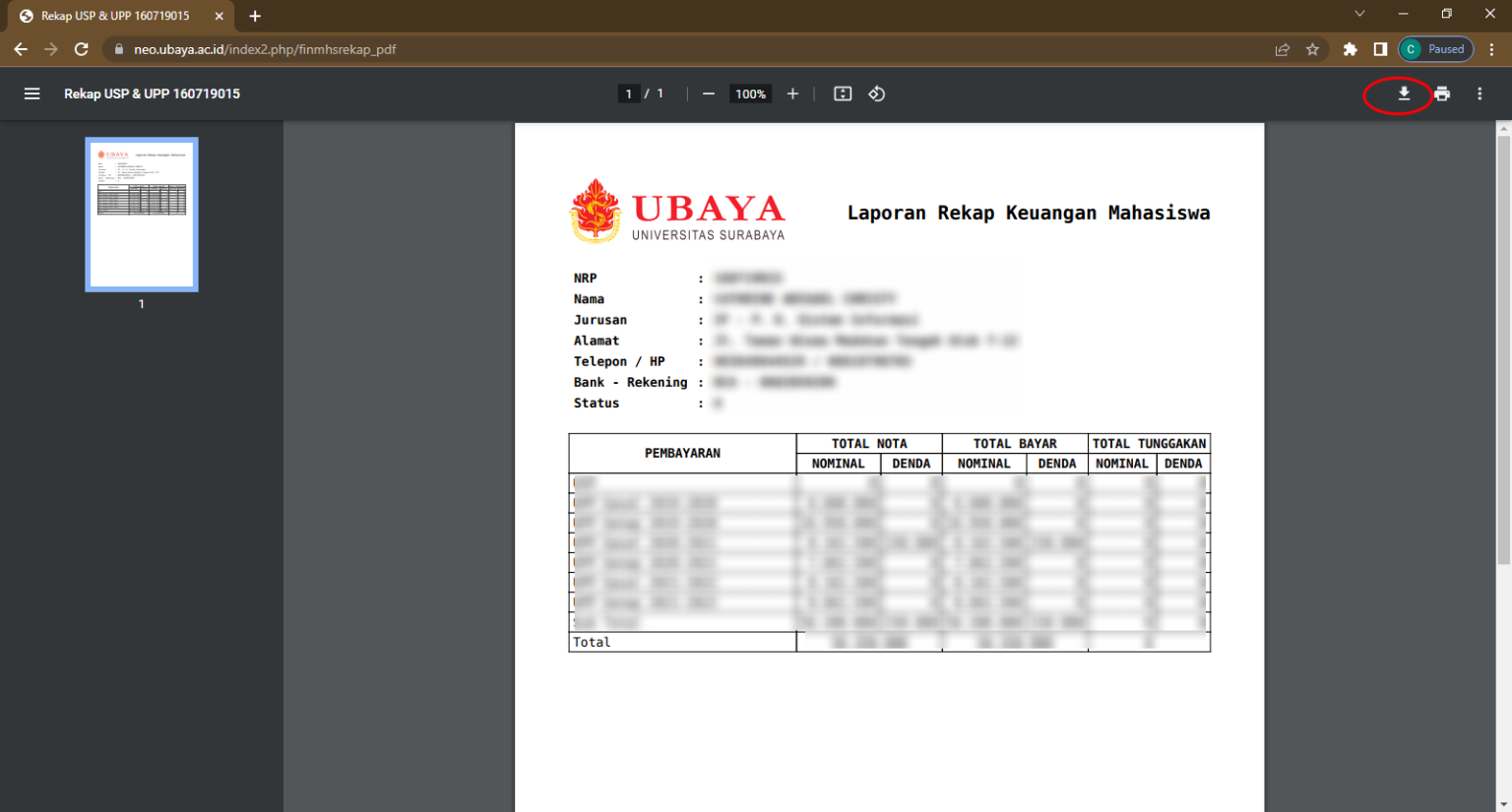The width and height of the screenshot is (1512, 812).
Task: Download the Rekap USP PDF file
Action: [x=1402, y=93]
